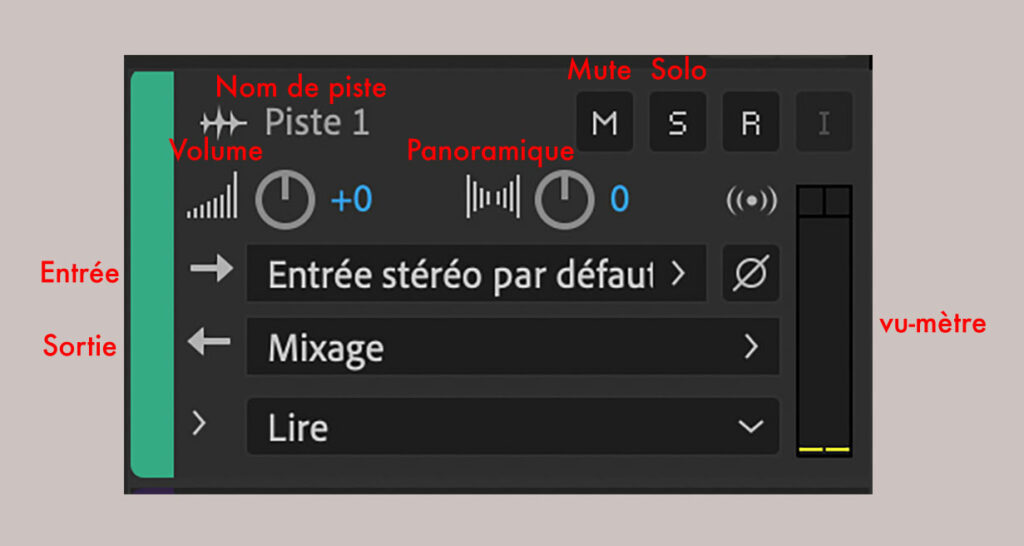Open the Mixage output dropdown

pyautogui.click(x=512, y=347)
